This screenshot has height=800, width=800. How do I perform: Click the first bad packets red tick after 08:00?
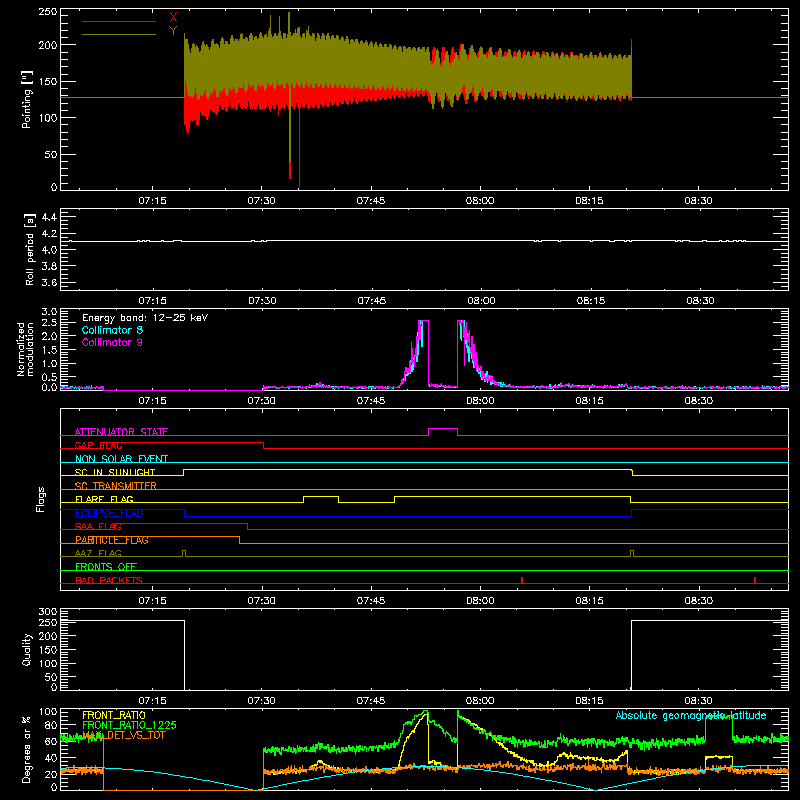point(522,580)
